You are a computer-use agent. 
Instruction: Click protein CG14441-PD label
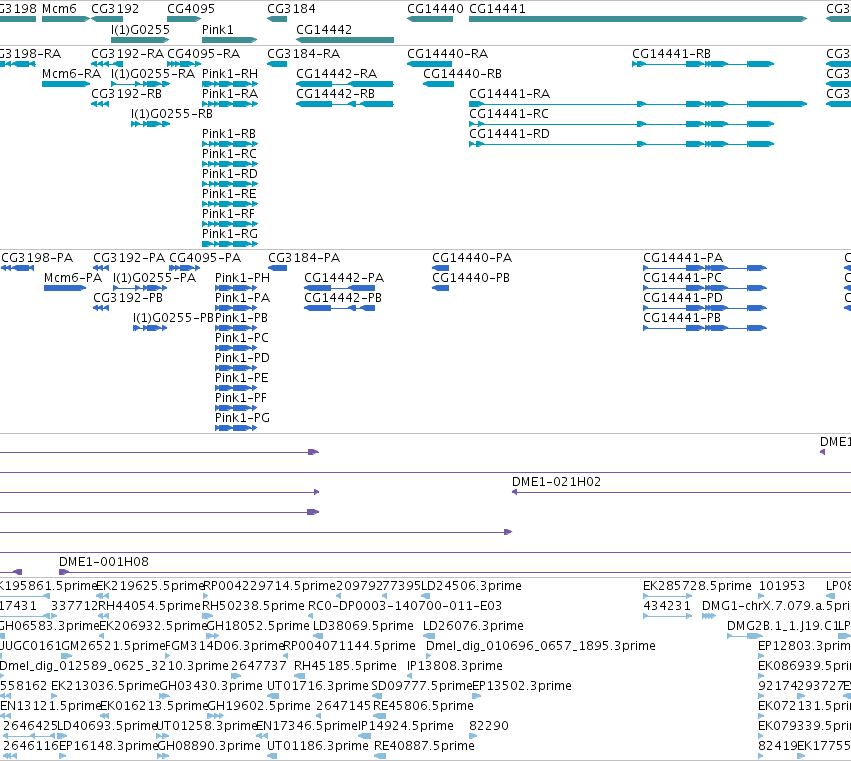(683, 298)
